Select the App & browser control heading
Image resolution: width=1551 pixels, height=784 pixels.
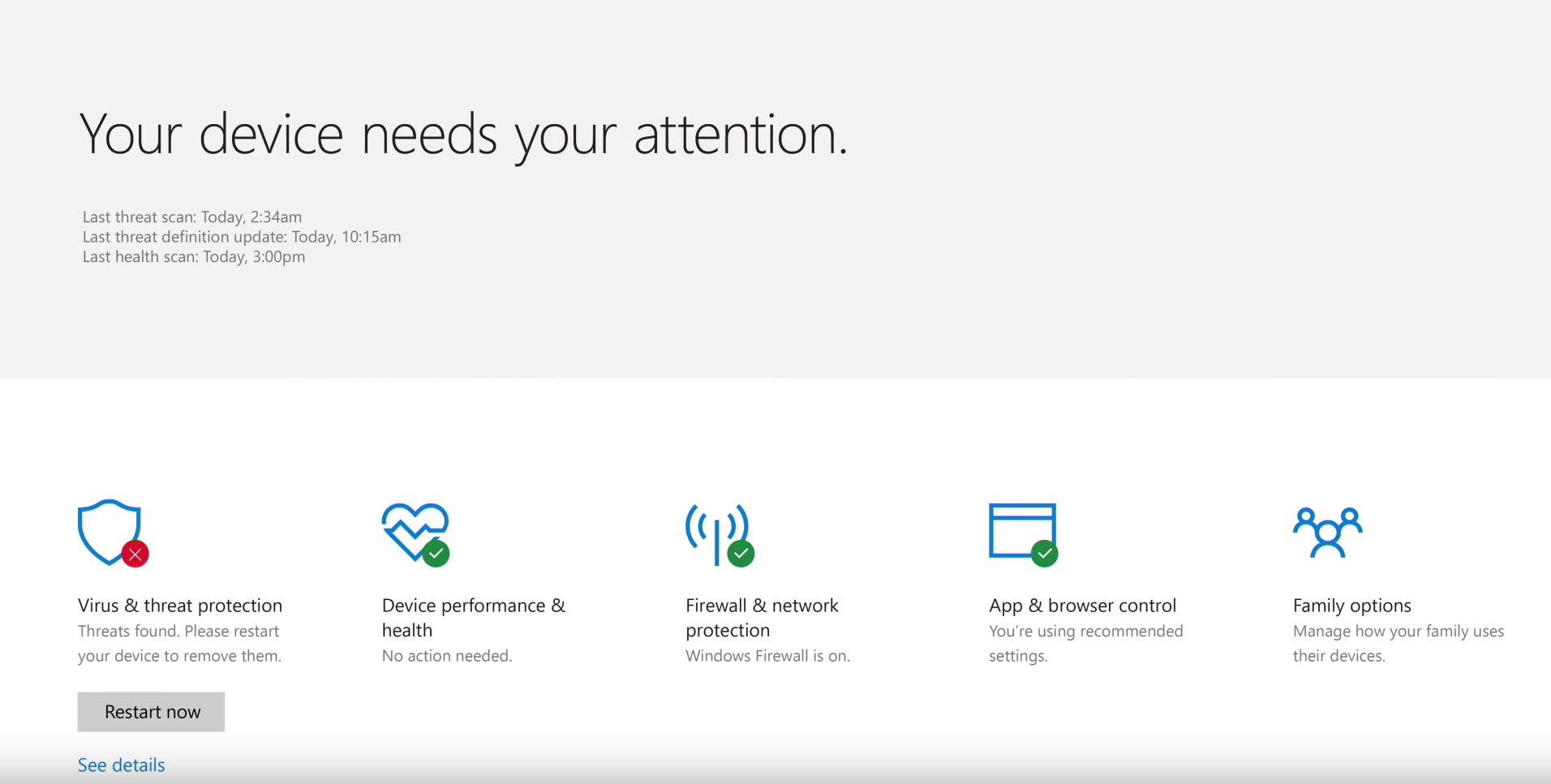(1082, 606)
